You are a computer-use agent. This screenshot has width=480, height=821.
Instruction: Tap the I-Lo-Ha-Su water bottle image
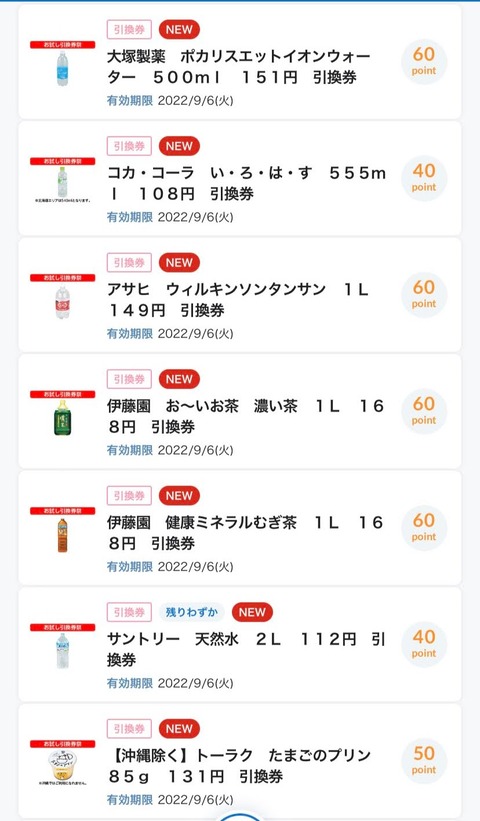click(62, 180)
